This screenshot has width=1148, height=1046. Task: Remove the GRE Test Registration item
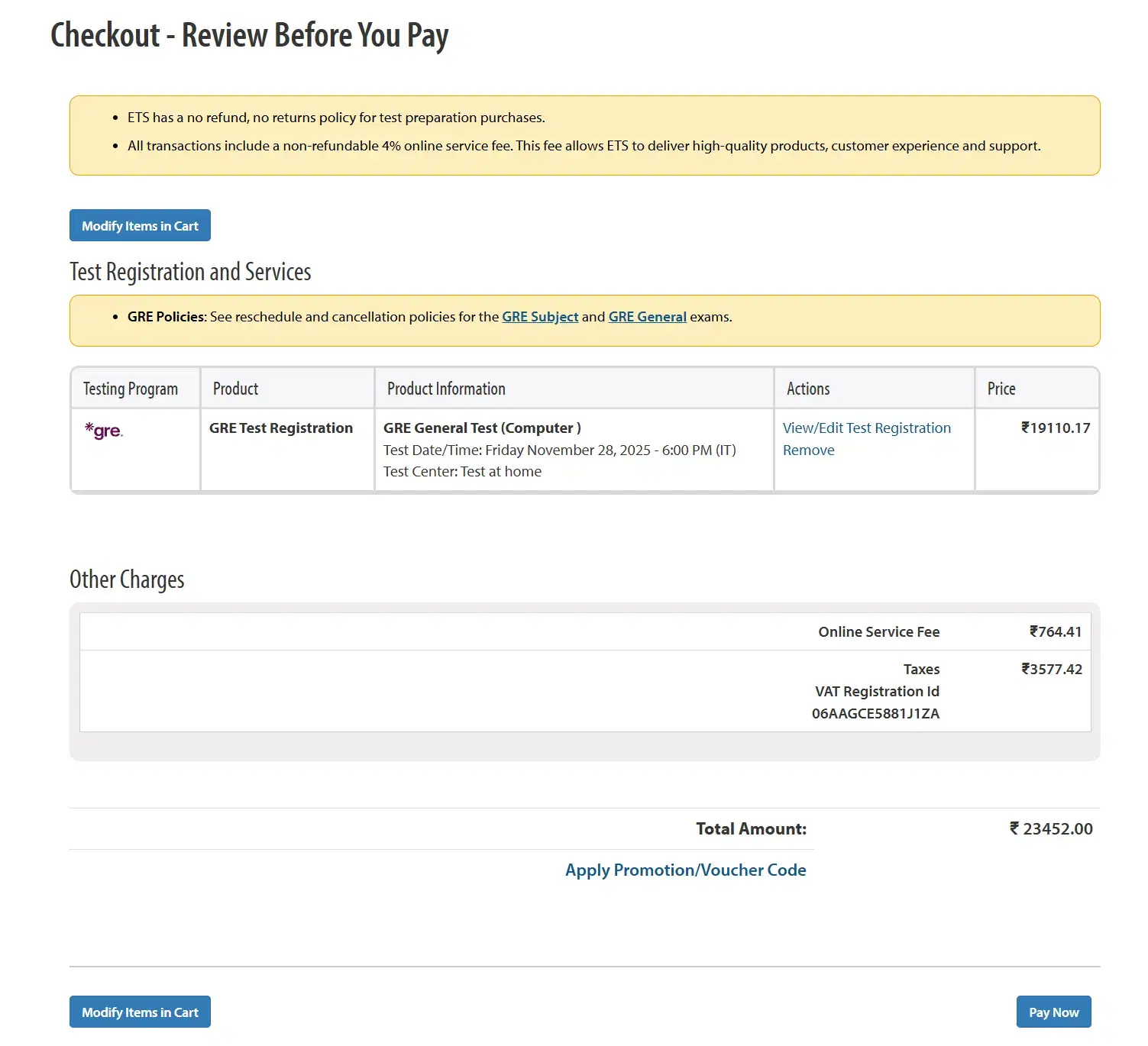coord(808,450)
